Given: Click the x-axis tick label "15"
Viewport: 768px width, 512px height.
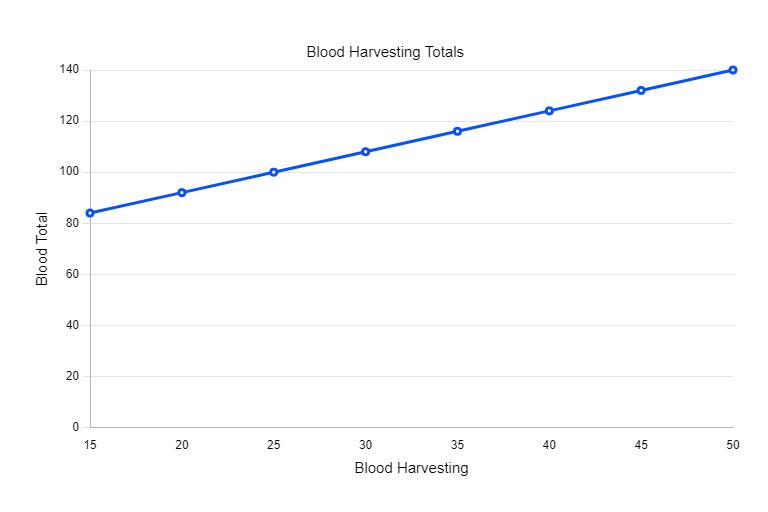Looking at the screenshot, I should [90, 445].
